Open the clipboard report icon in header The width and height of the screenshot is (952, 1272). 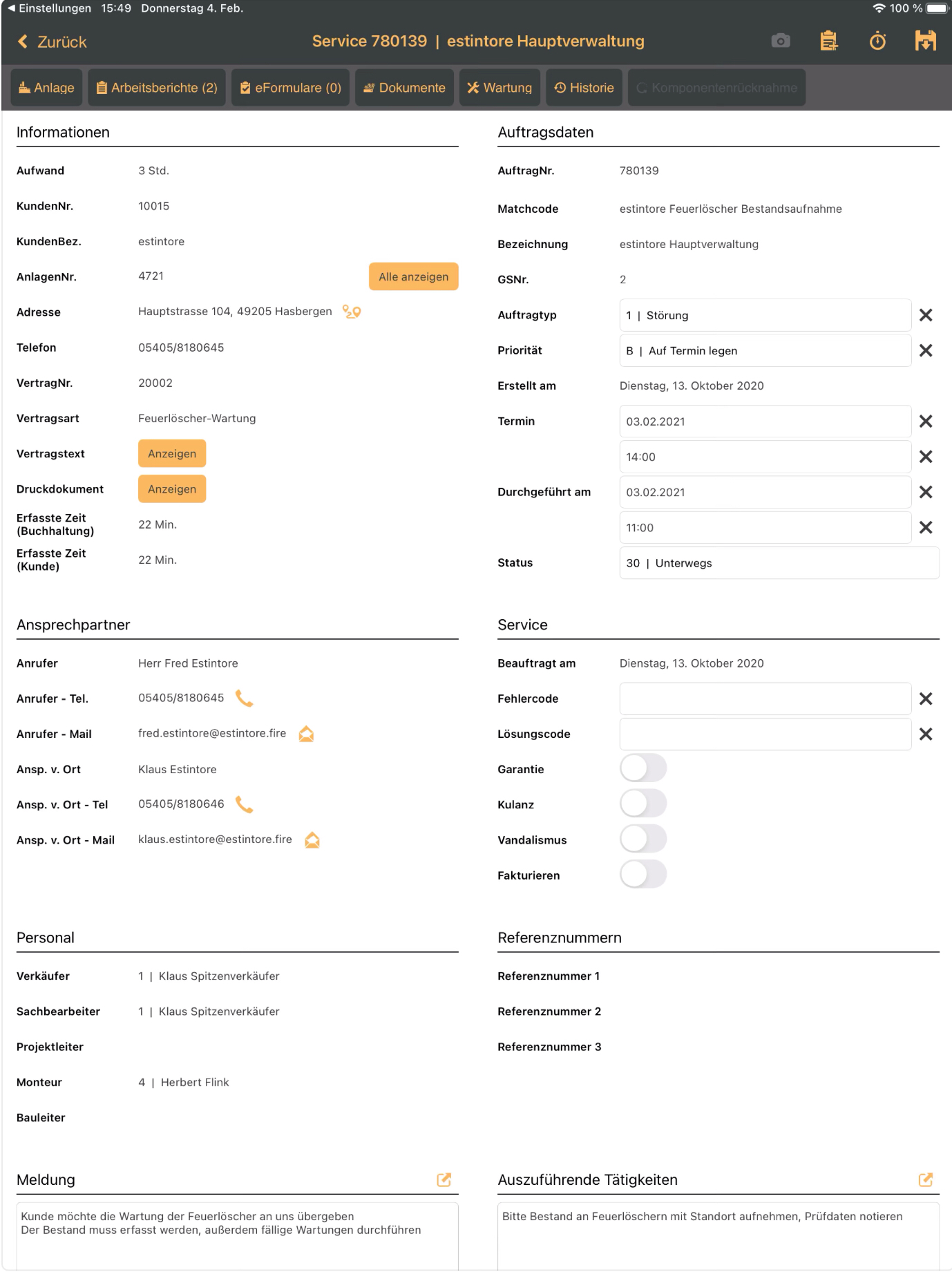coord(828,41)
